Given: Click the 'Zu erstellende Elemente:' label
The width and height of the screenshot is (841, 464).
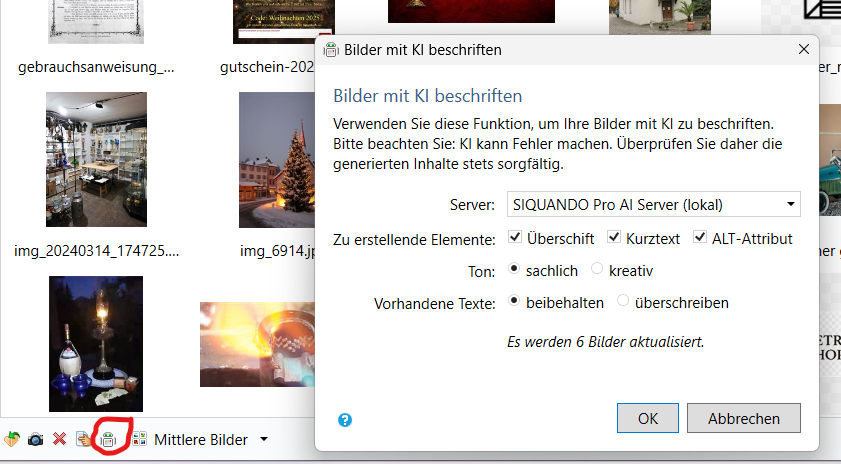Looking at the screenshot, I should pos(414,239).
